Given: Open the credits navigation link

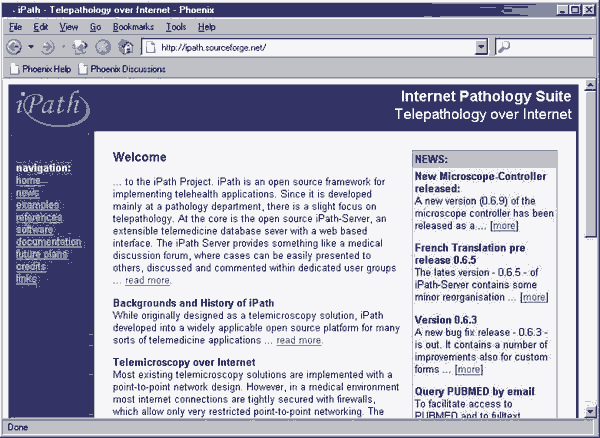Looking at the screenshot, I should click(x=31, y=266).
